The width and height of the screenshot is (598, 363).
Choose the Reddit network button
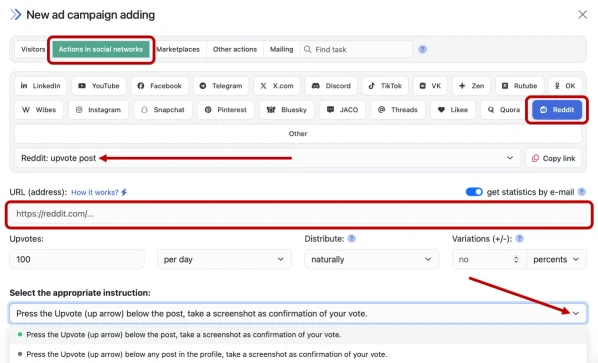pos(557,110)
